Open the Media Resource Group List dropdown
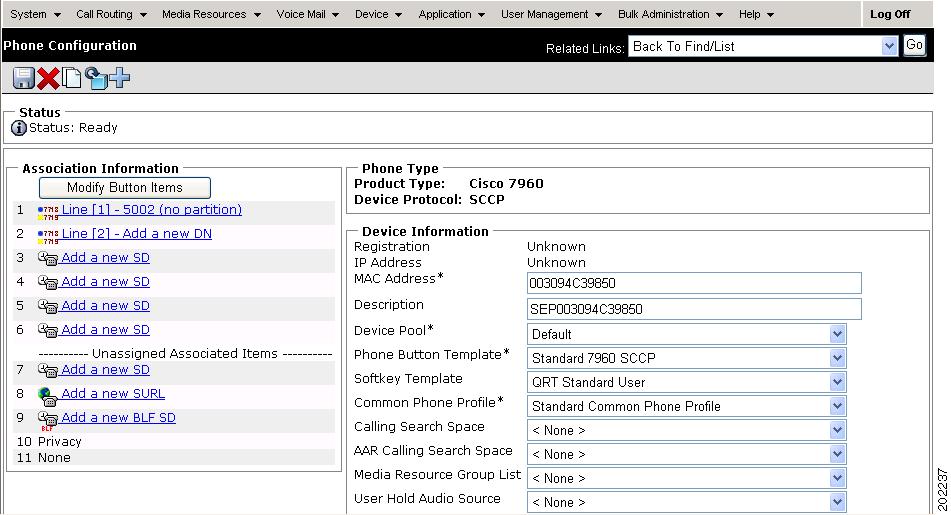 click(687, 478)
